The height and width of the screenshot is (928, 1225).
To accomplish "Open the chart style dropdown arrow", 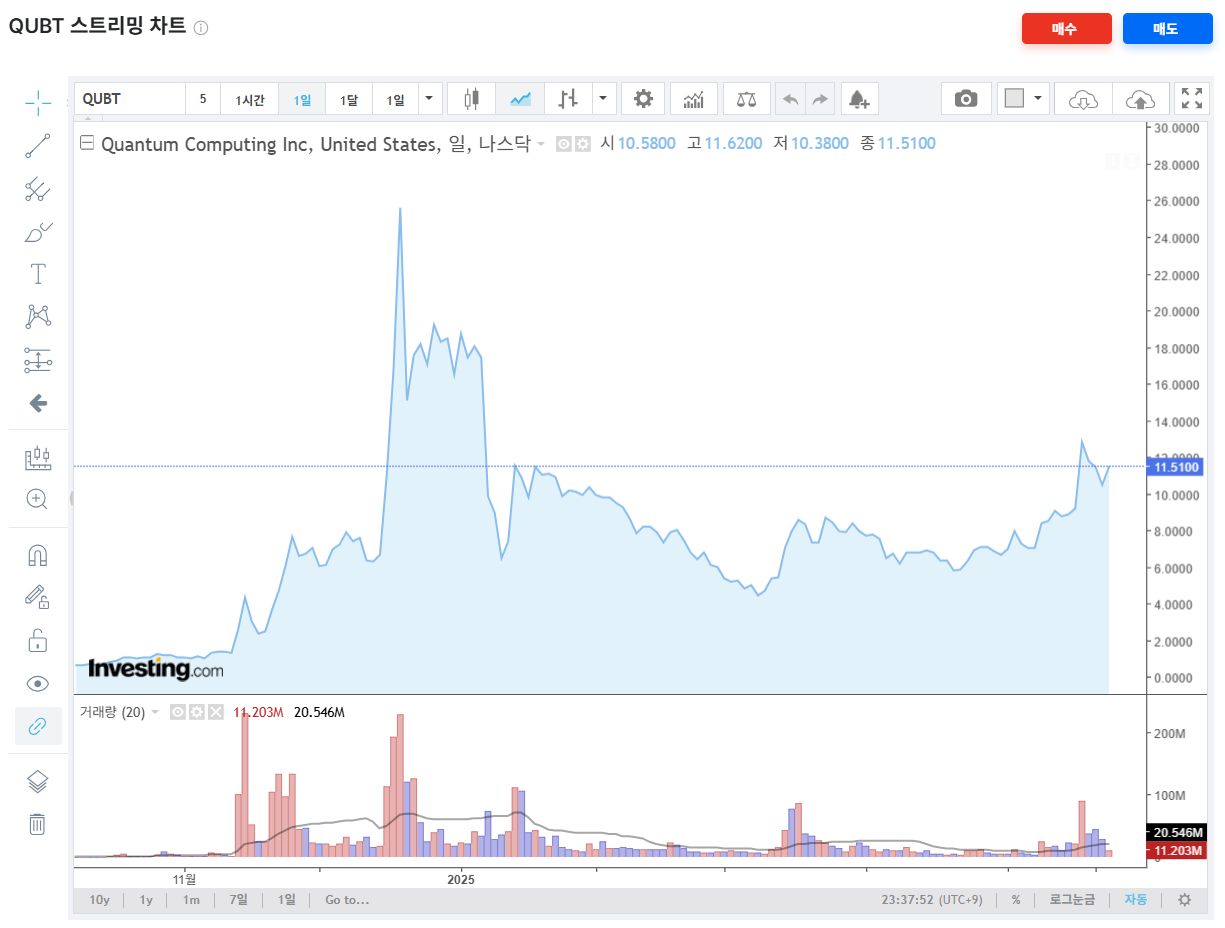I will coord(603,99).
